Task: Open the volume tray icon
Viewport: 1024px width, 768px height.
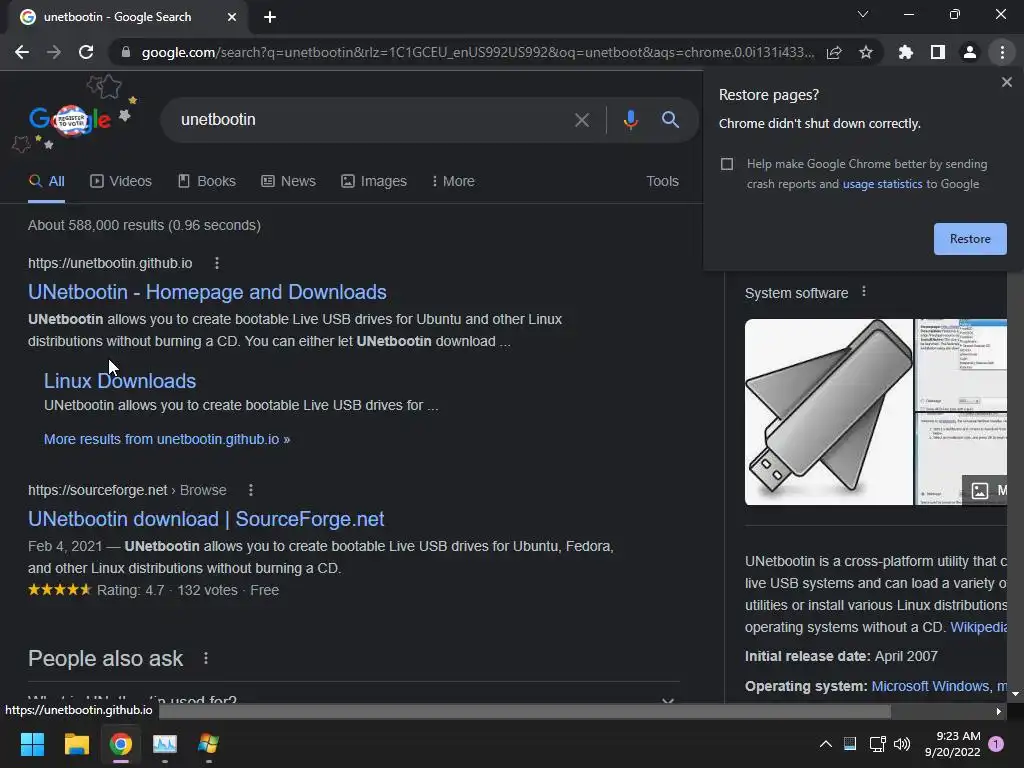Action: click(902, 744)
